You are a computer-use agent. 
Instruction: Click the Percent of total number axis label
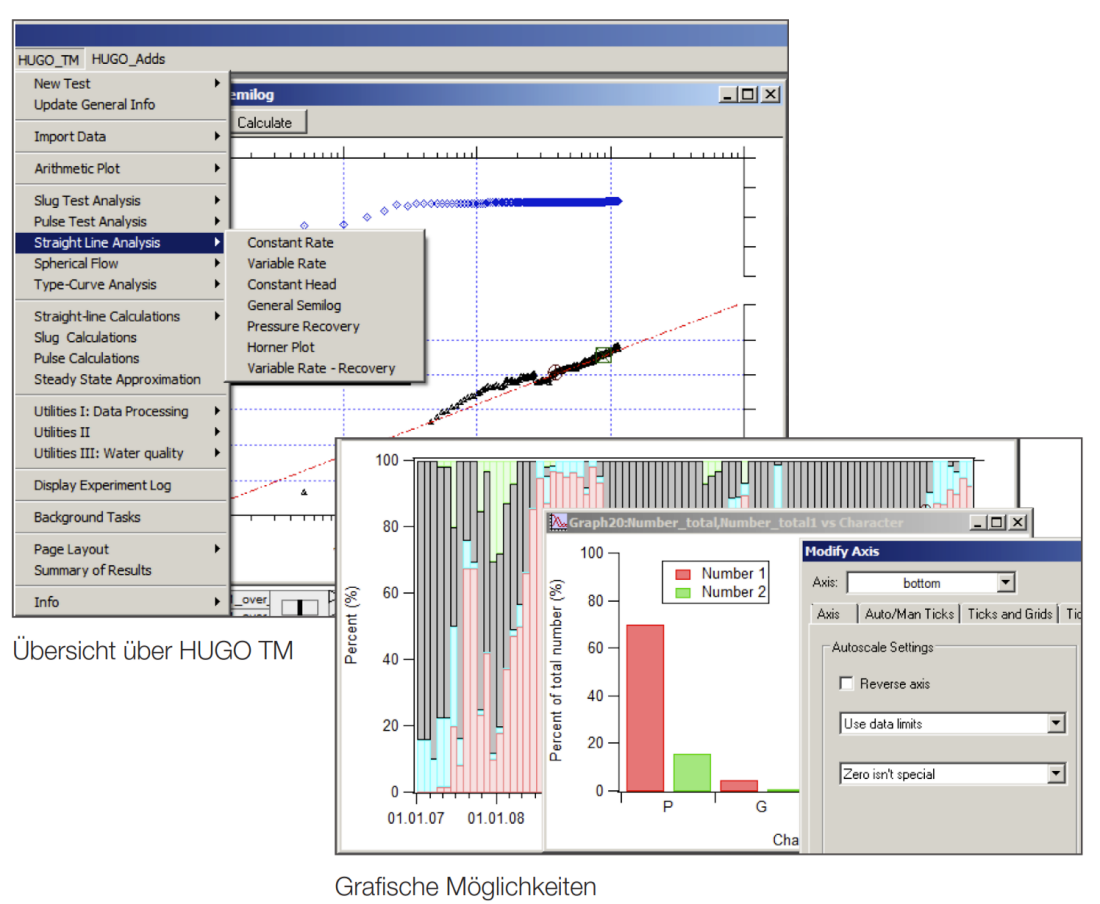tap(556, 671)
